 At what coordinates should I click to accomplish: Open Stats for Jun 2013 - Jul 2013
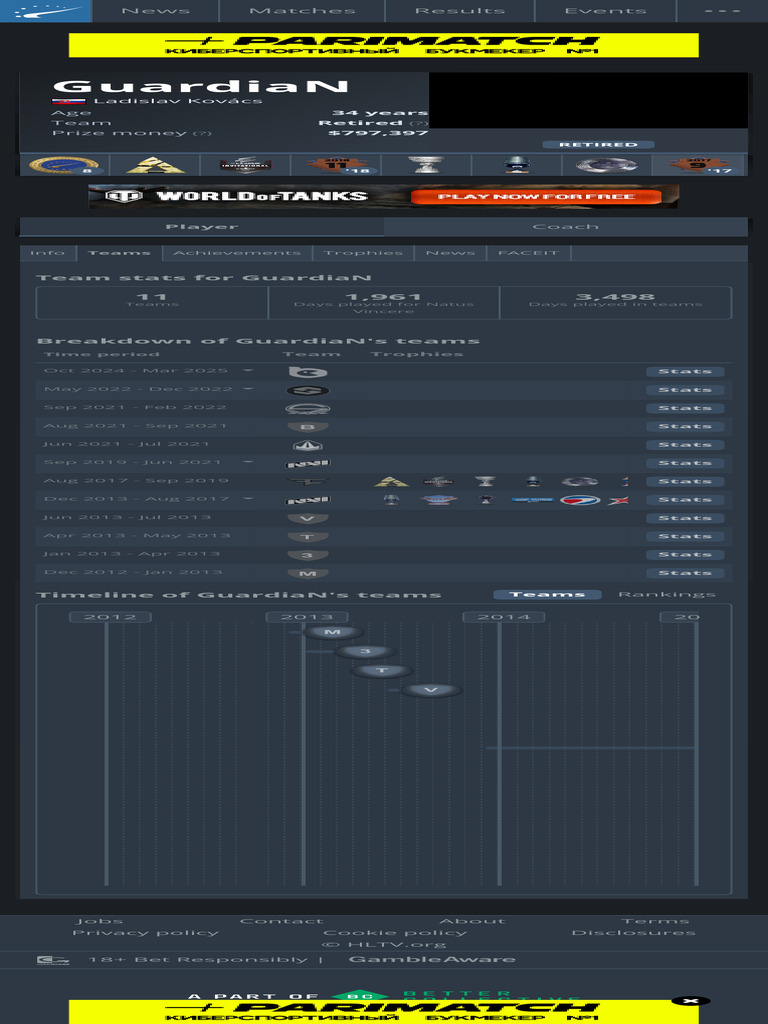(685, 518)
